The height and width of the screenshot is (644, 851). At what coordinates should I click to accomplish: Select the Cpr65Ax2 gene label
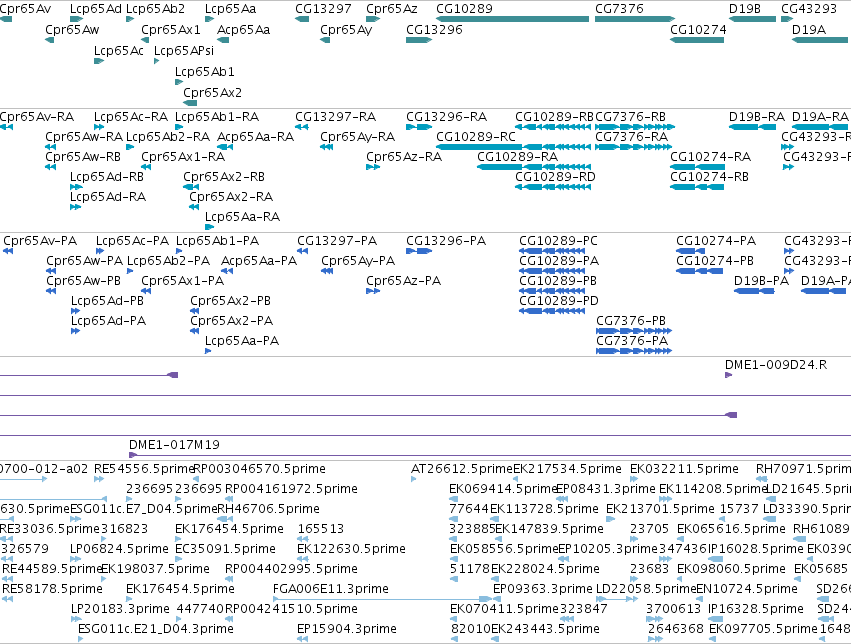[x=212, y=93]
